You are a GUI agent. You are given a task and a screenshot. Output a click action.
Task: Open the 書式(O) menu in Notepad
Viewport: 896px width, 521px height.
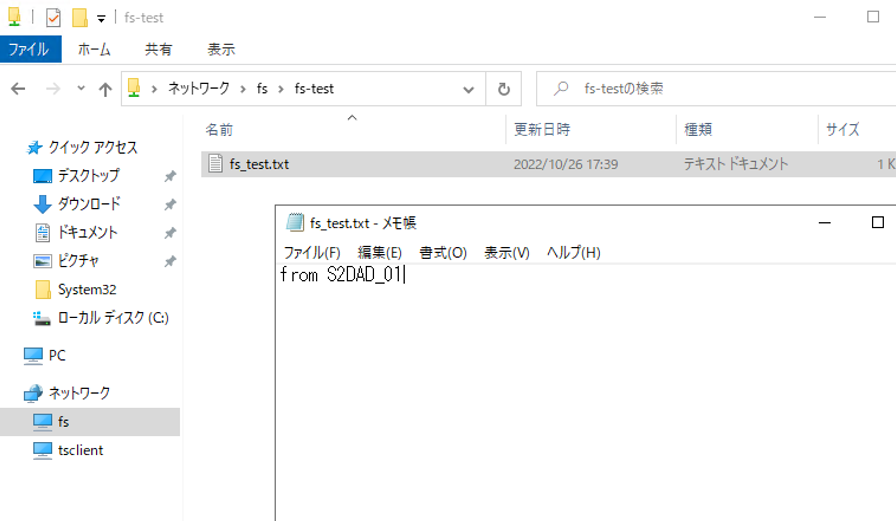pos(443,253)
